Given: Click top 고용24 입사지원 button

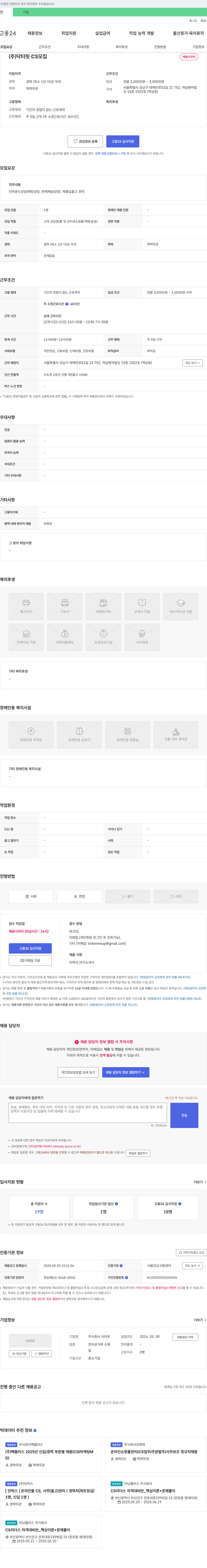Looking at the screenshot, I should [x=122, y=141].
